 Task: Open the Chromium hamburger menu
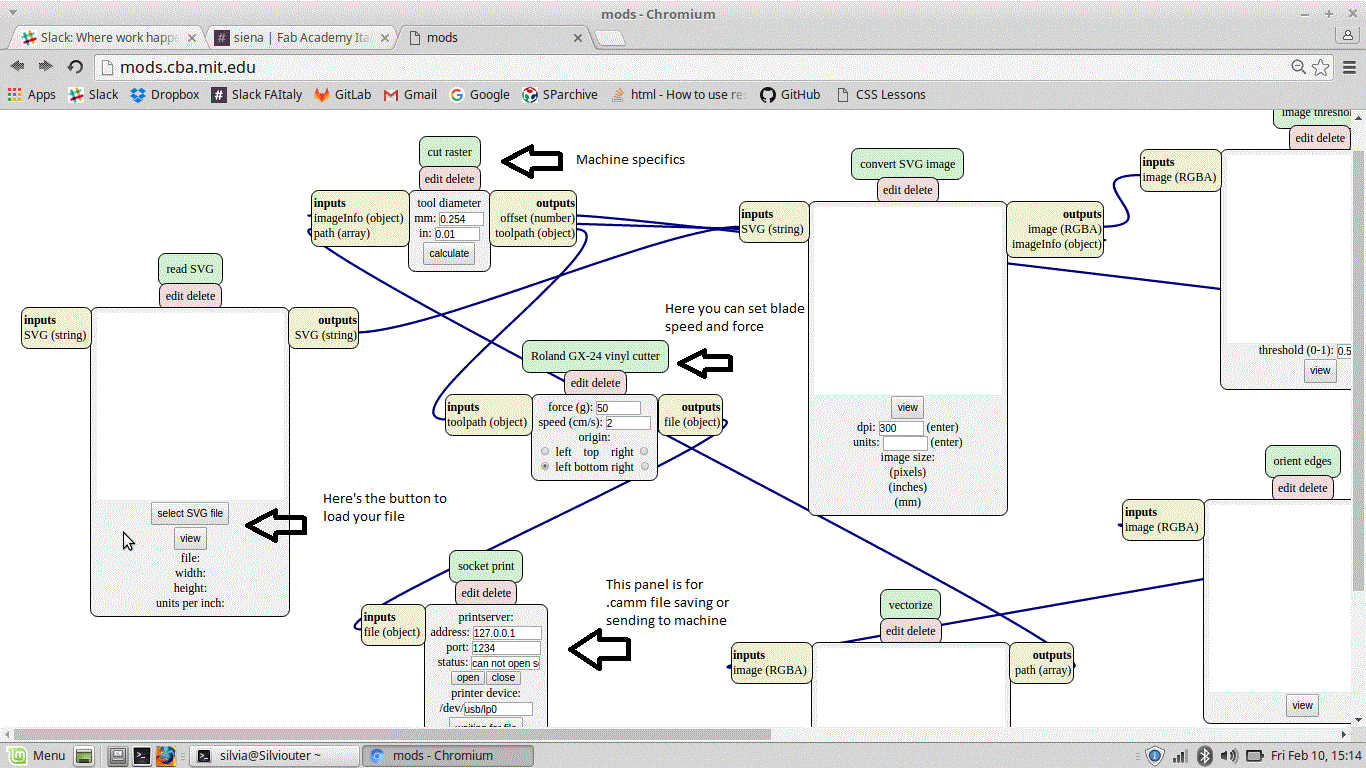point(1350,67)
